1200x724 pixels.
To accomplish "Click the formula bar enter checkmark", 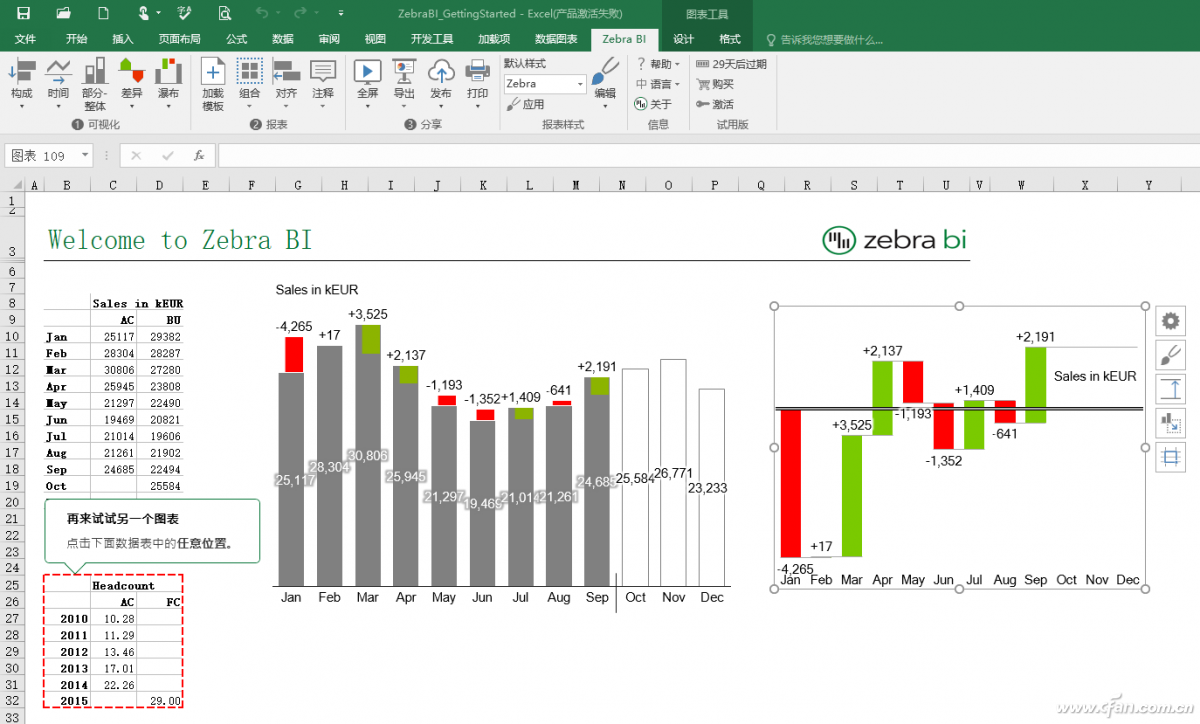I will tap(168, 156).
